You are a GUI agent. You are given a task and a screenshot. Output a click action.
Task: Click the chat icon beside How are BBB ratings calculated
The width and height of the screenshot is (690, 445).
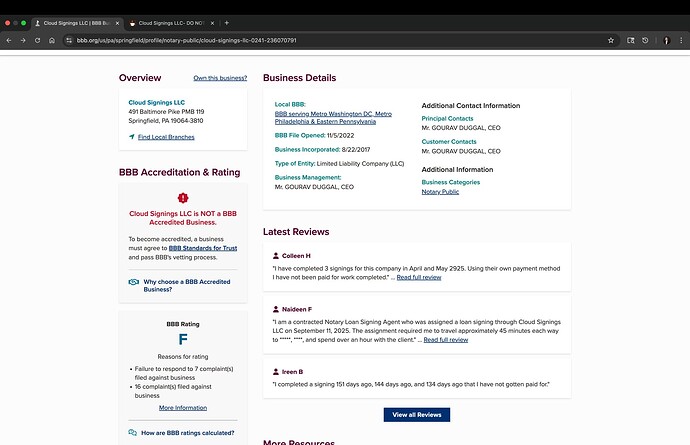(133, 433)
